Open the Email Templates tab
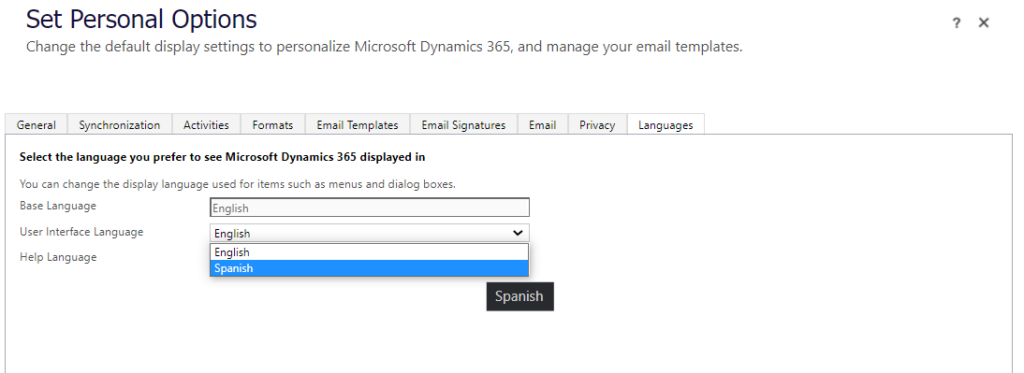Screen dimensions: 1024x373 [x=357, y=125]
